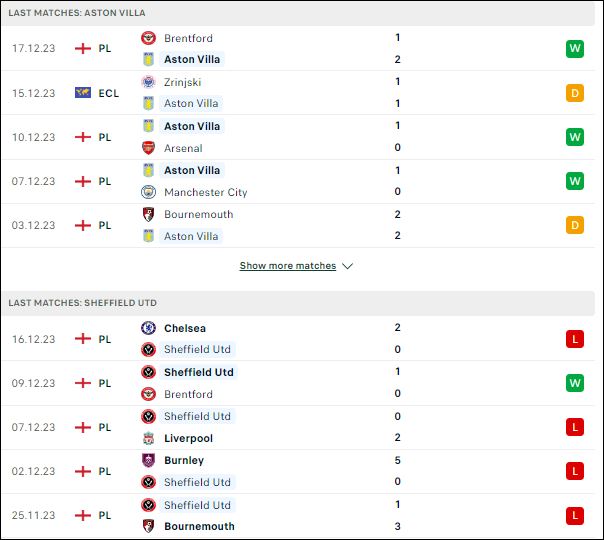Open the Bournemouth team link on 03.12.23
The width and height of the screenshot is (604, 540).
coord(198,214)
